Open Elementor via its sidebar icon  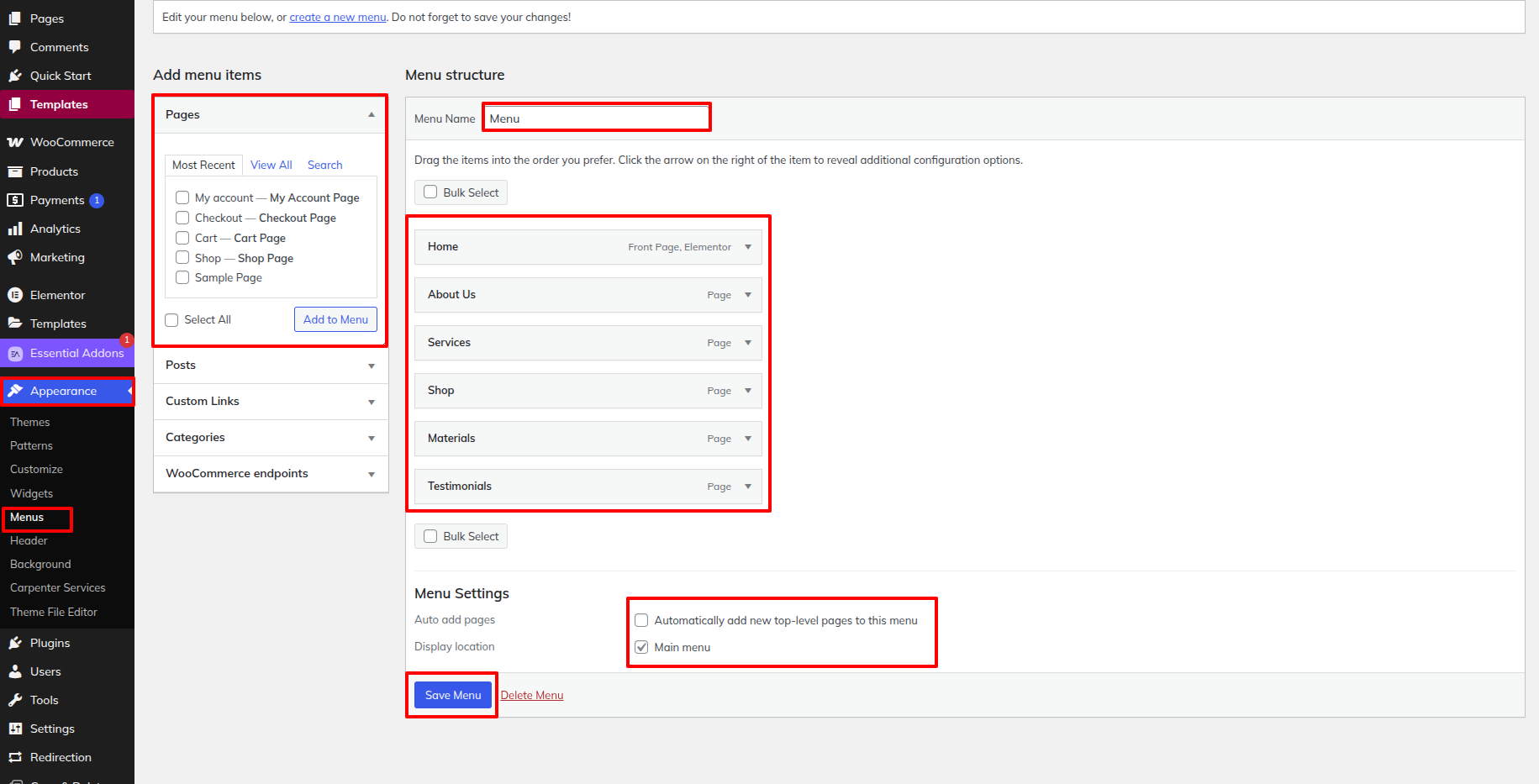click(15, 295)
